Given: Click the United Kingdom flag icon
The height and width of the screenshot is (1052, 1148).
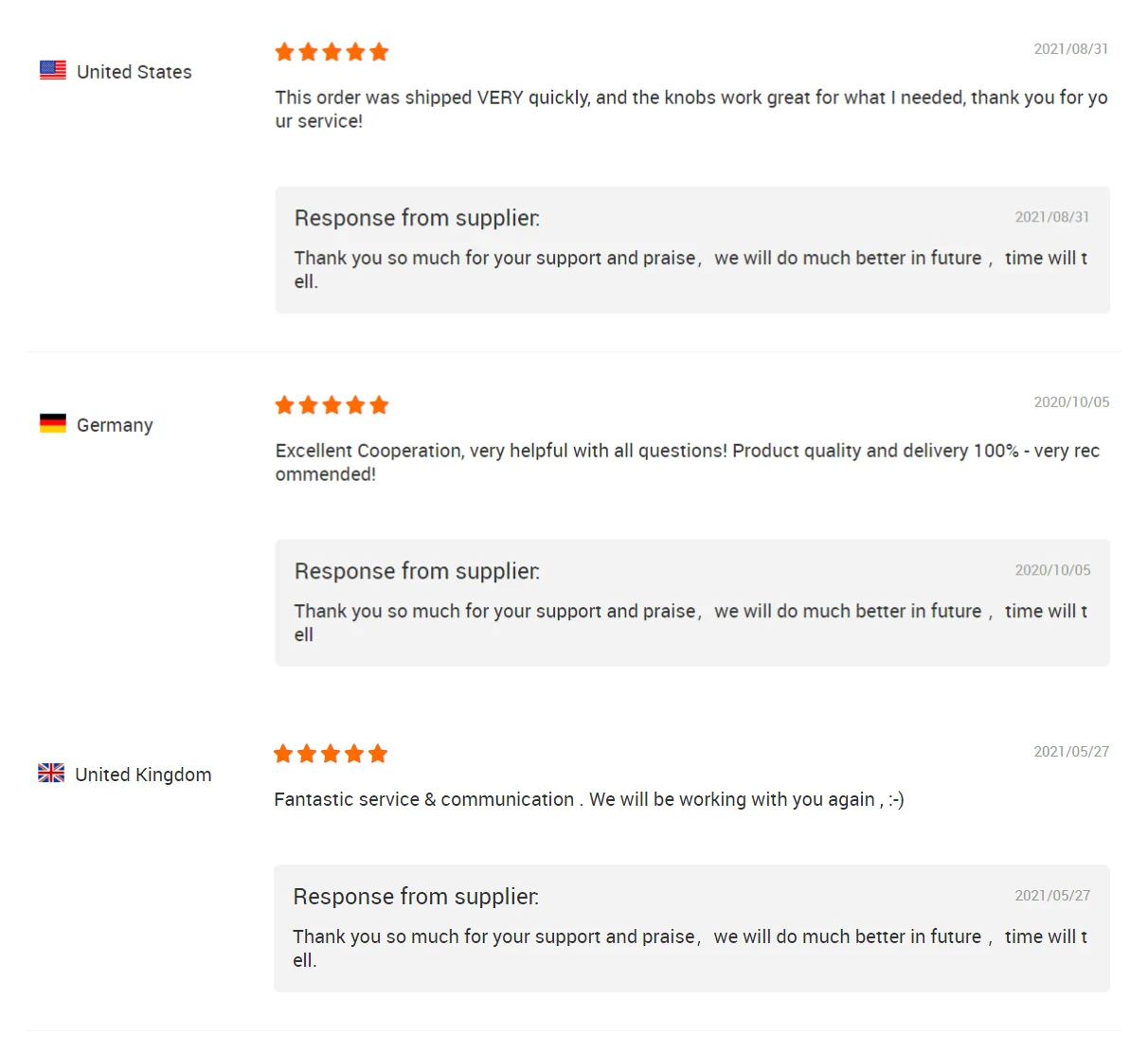Looking at the screenshot, I should (51, 773).
